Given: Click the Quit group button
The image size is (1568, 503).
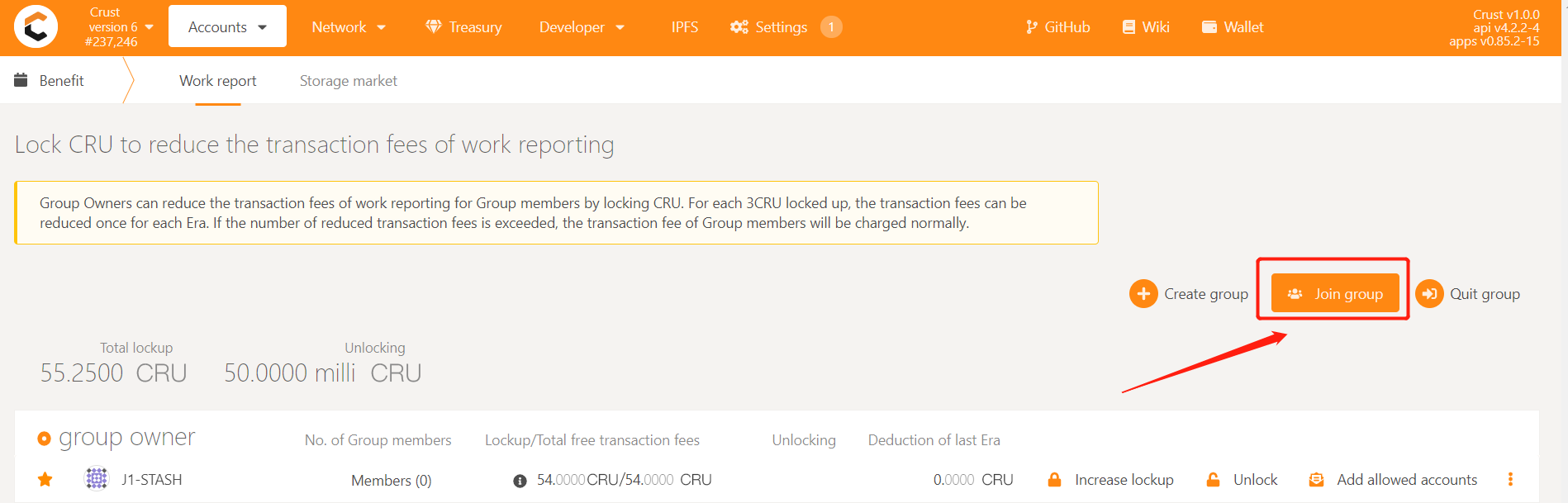Looking at the screenshot, I should [x=1468, y=293].
